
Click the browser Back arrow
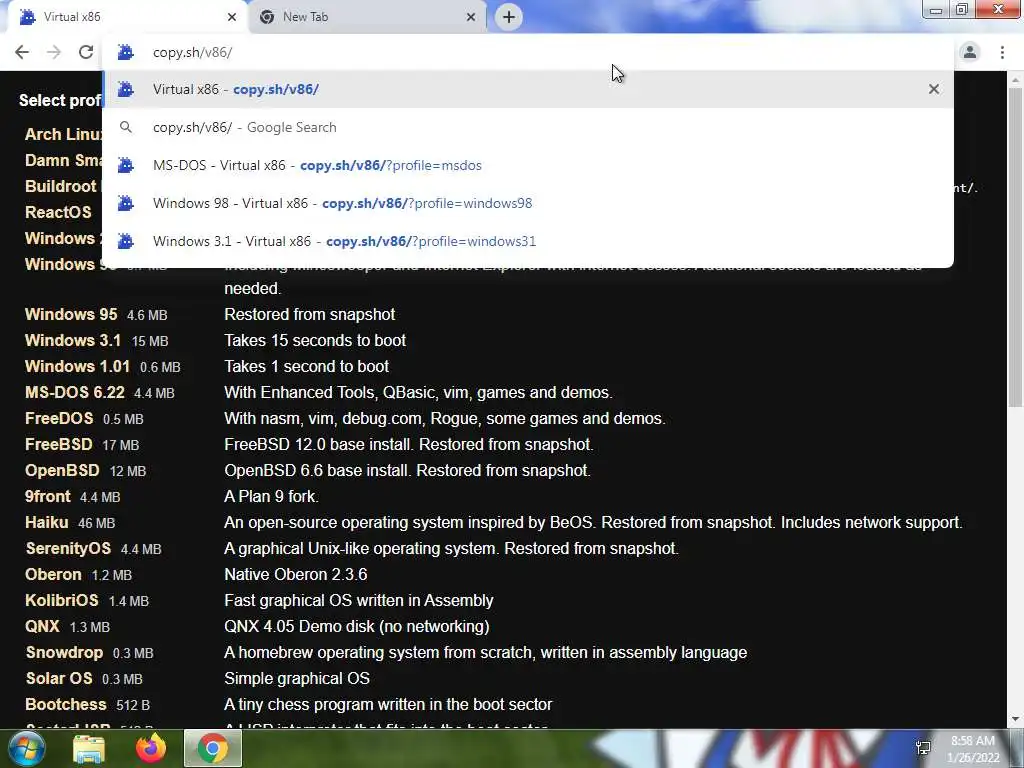click(x=22, y=52)
